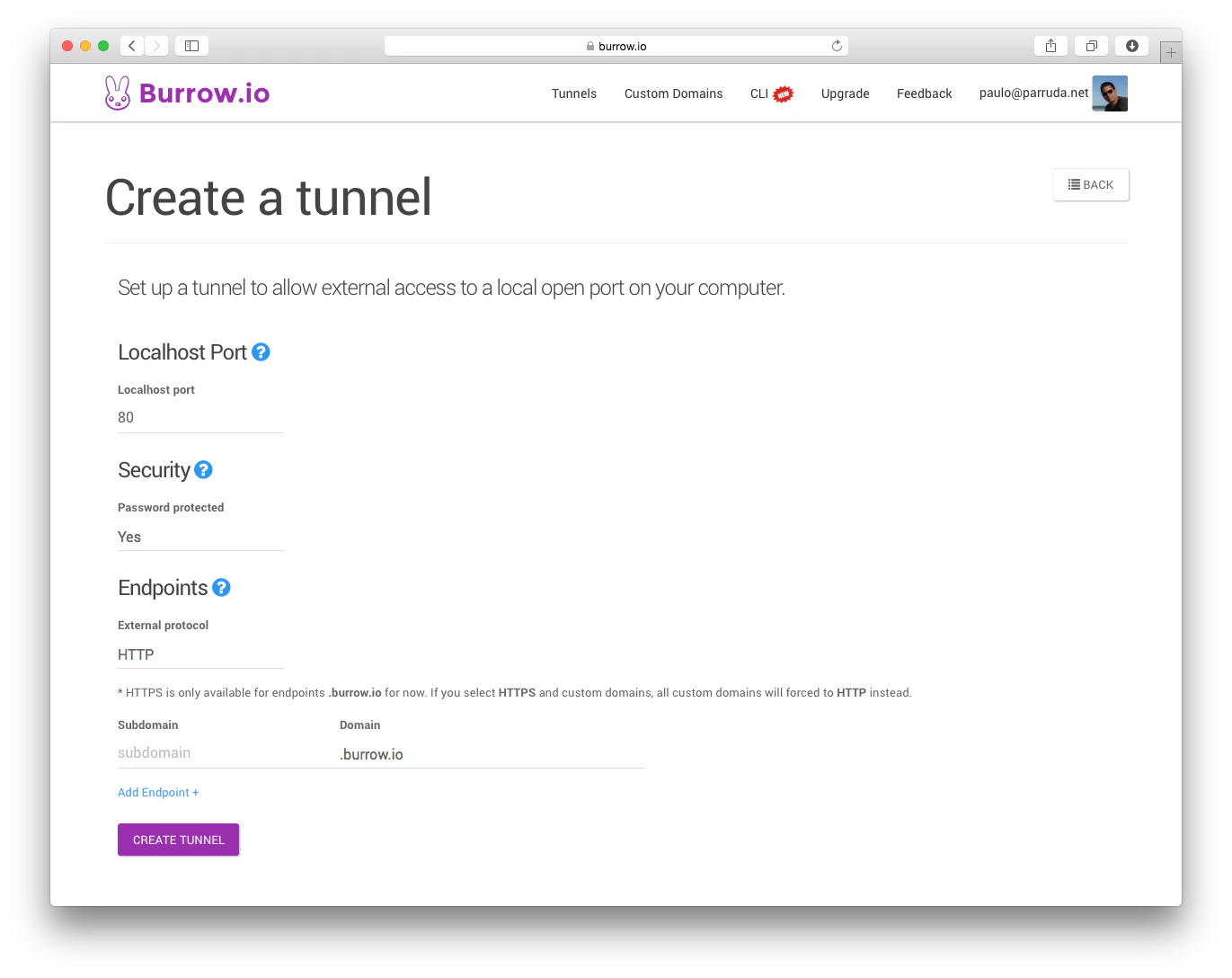1232x978 pixels.
Task: Click the Burrow.io bunny logo
Action: pyautogui.click(x=117, y=92)
